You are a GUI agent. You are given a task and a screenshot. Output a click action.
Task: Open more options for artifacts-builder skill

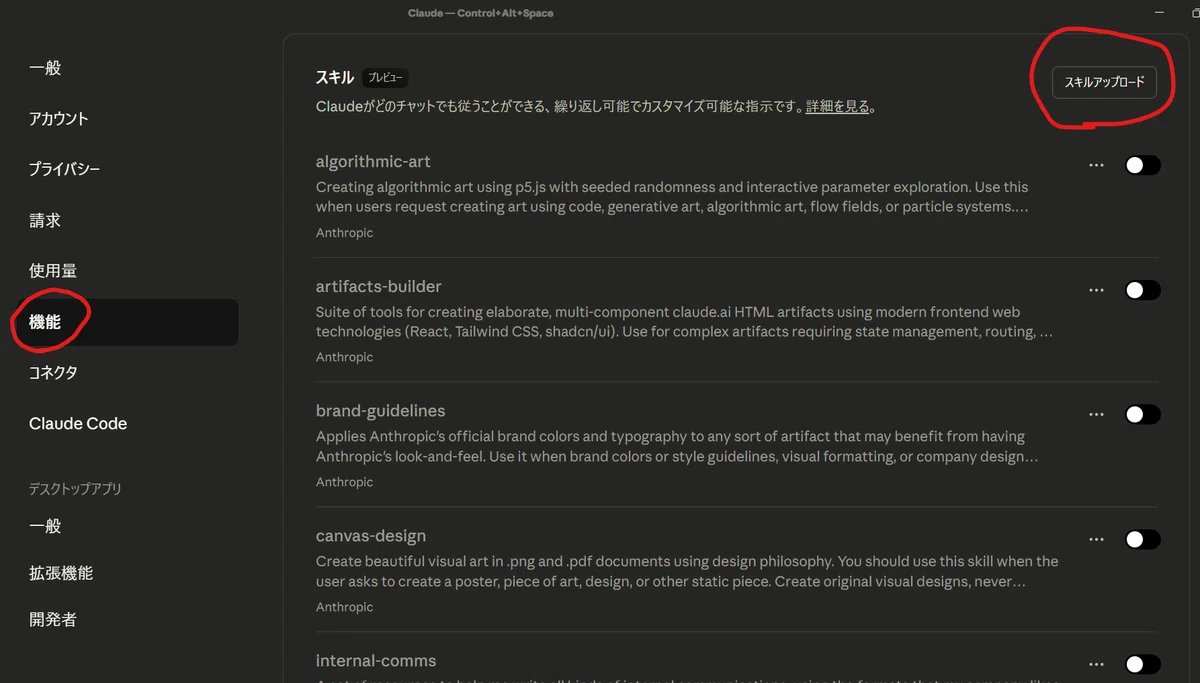(1096, 290)
